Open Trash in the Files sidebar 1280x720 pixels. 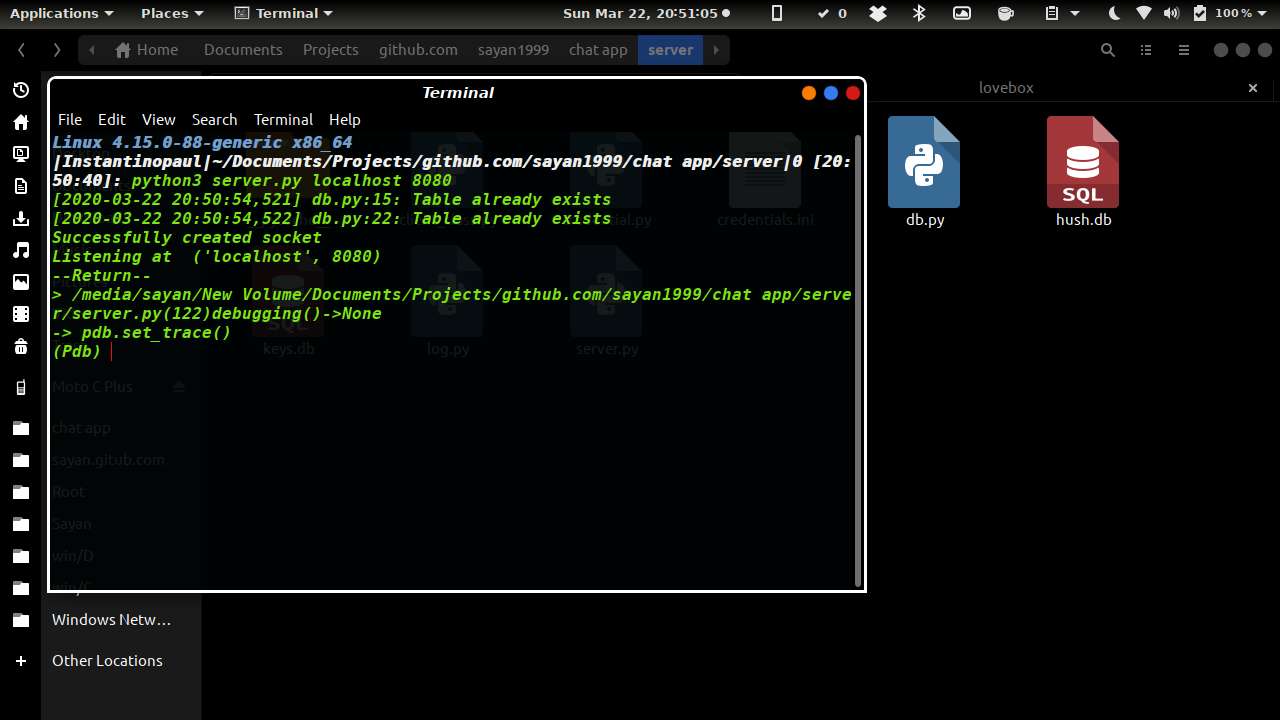[20, 346]
